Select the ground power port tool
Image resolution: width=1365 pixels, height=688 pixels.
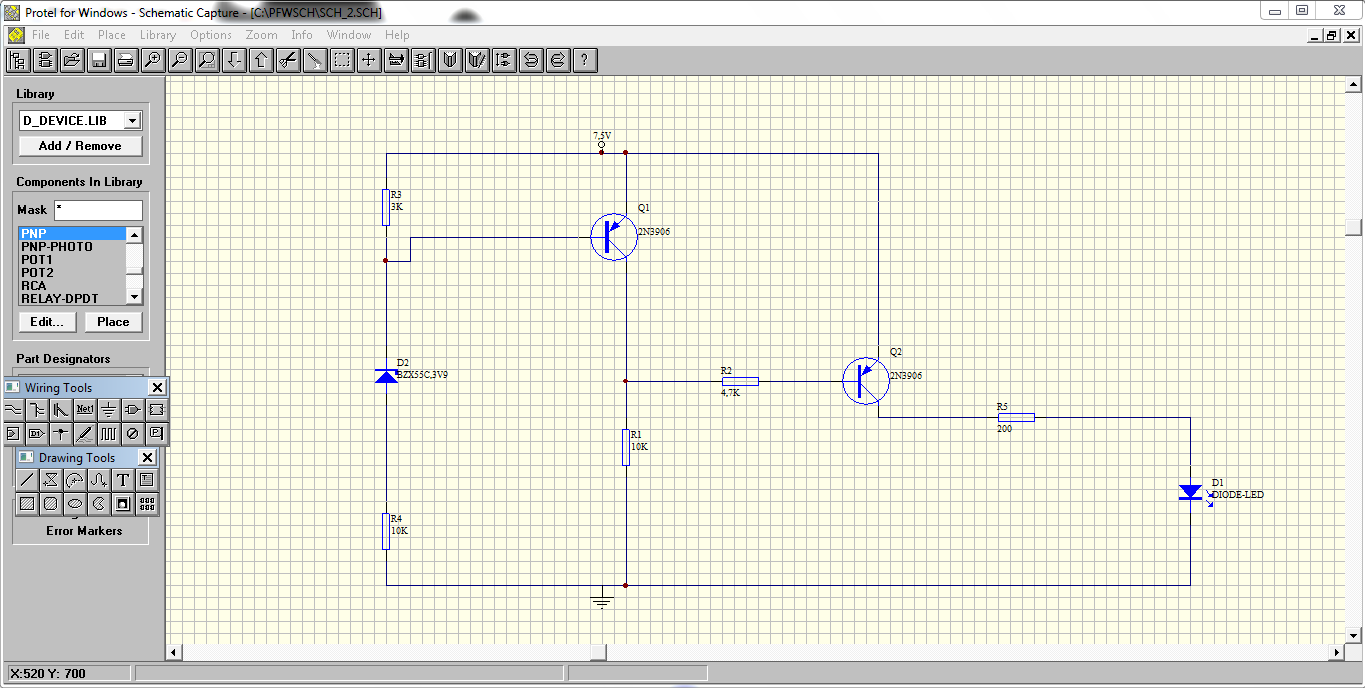109,409
